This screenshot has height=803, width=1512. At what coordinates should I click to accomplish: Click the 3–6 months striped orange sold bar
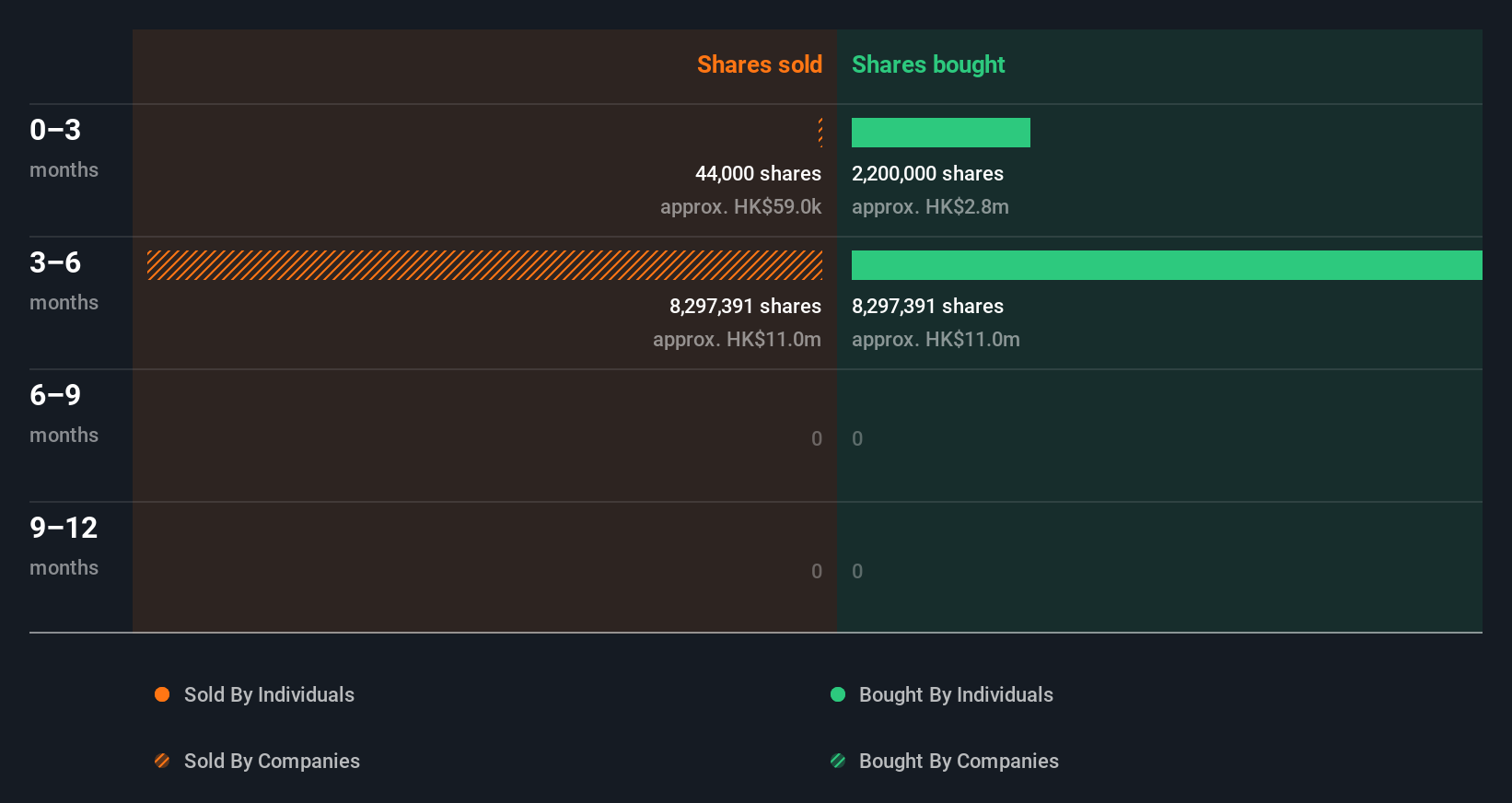484,265
